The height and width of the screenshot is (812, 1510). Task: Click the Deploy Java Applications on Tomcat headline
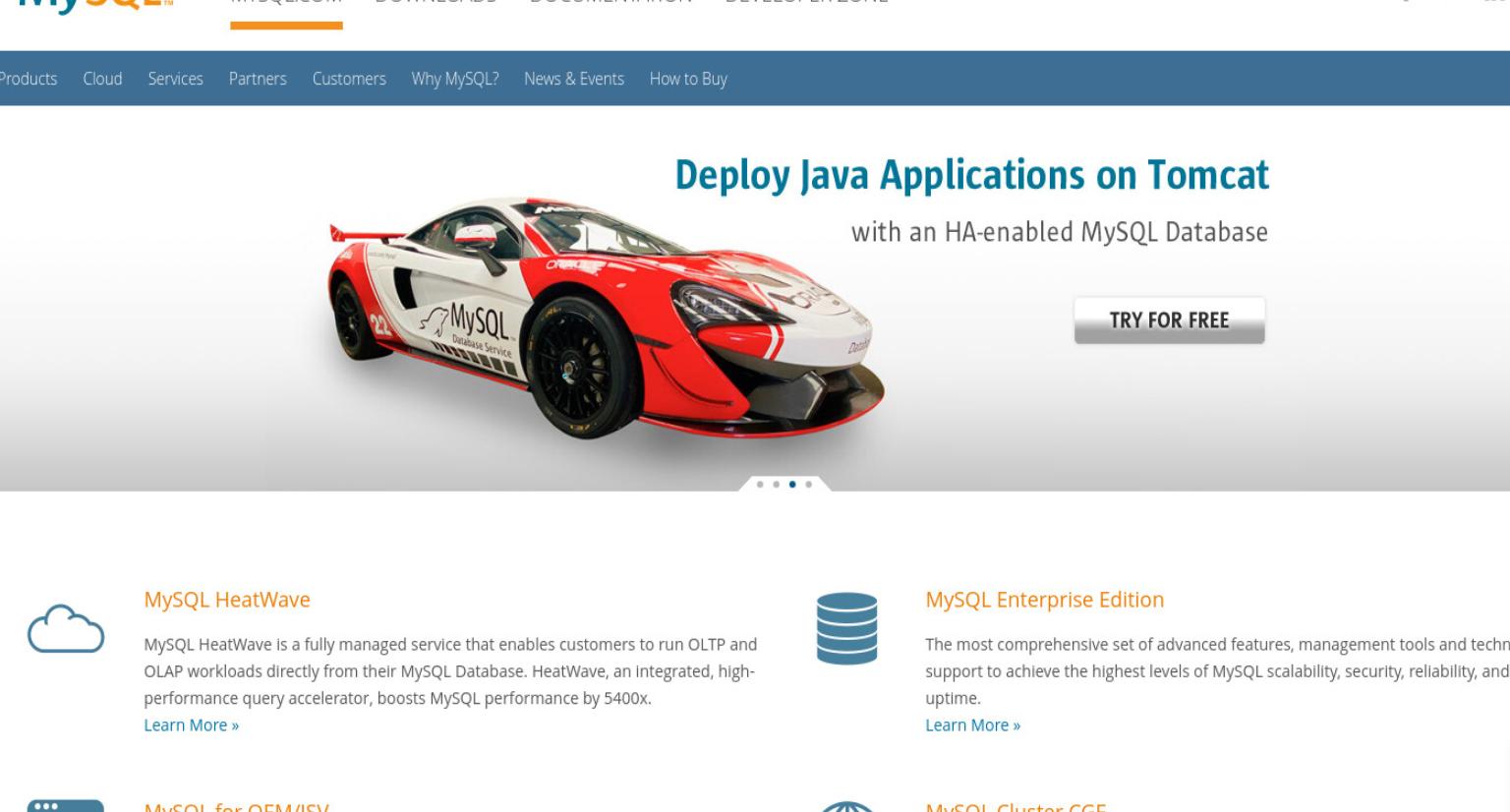(971, 175)
